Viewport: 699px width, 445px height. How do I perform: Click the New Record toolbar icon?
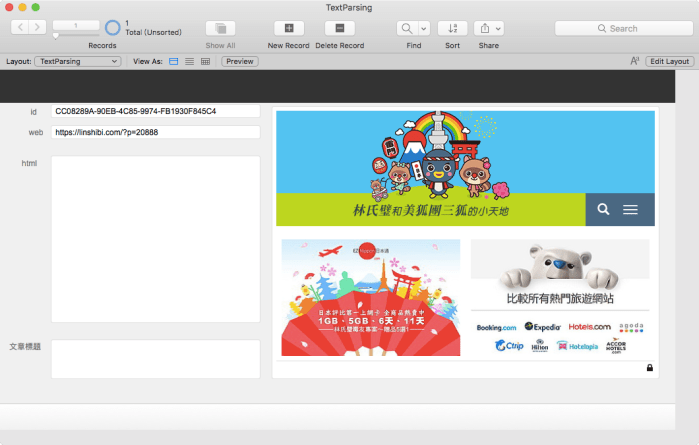(288, 28)
